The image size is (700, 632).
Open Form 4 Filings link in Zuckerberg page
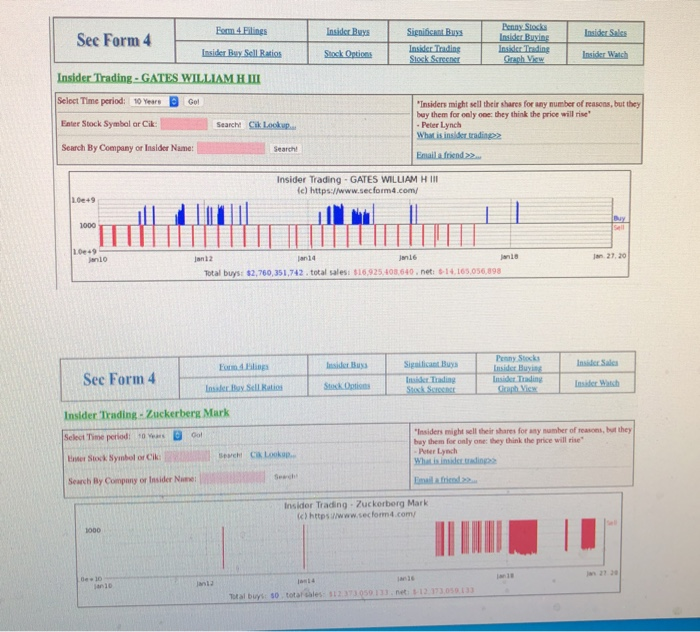tap(244, 367)
